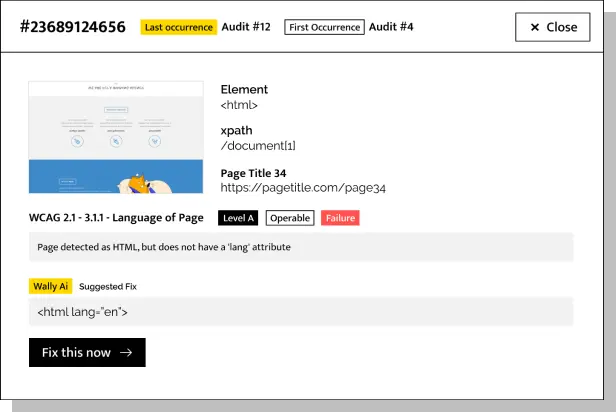Open the page screenshot thumbnail
Screen dimensions: 616x412
click(116, 137)
